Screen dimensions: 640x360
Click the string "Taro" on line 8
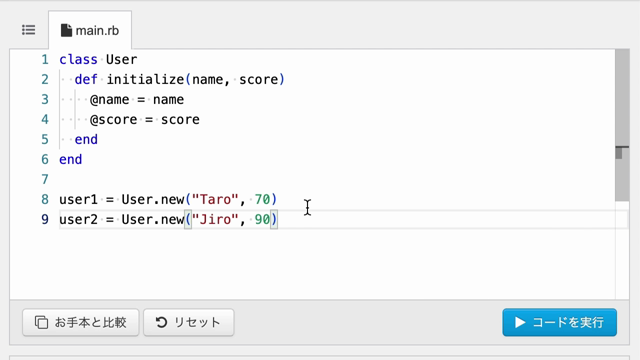(x=215, y=199)
